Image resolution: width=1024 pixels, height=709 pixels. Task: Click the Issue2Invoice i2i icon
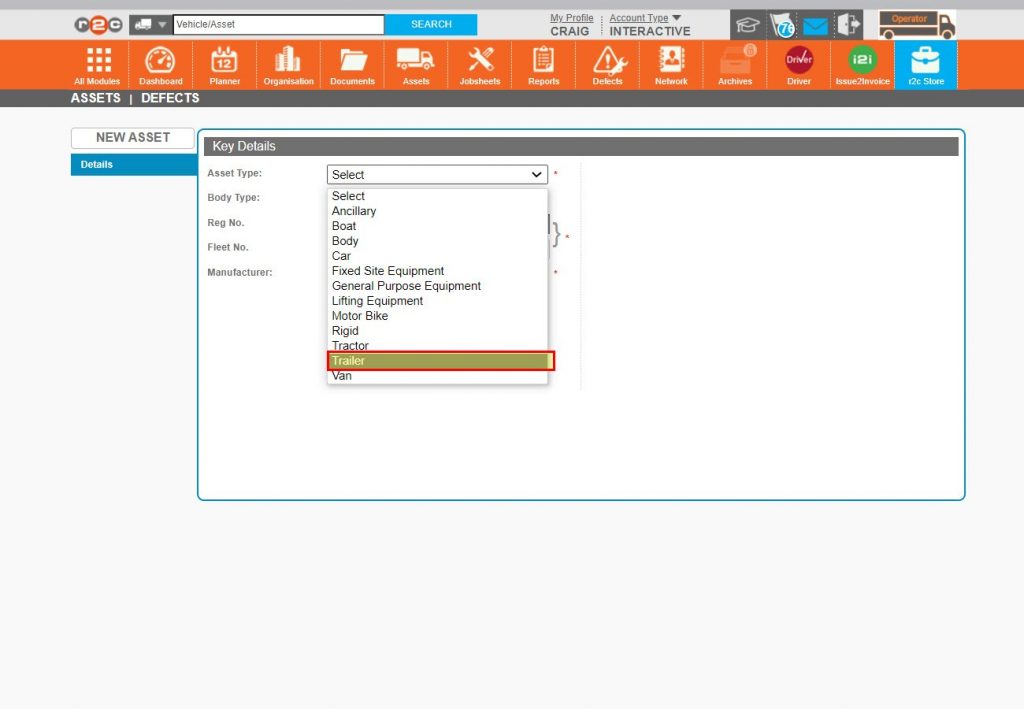click(x=861, y=63)
